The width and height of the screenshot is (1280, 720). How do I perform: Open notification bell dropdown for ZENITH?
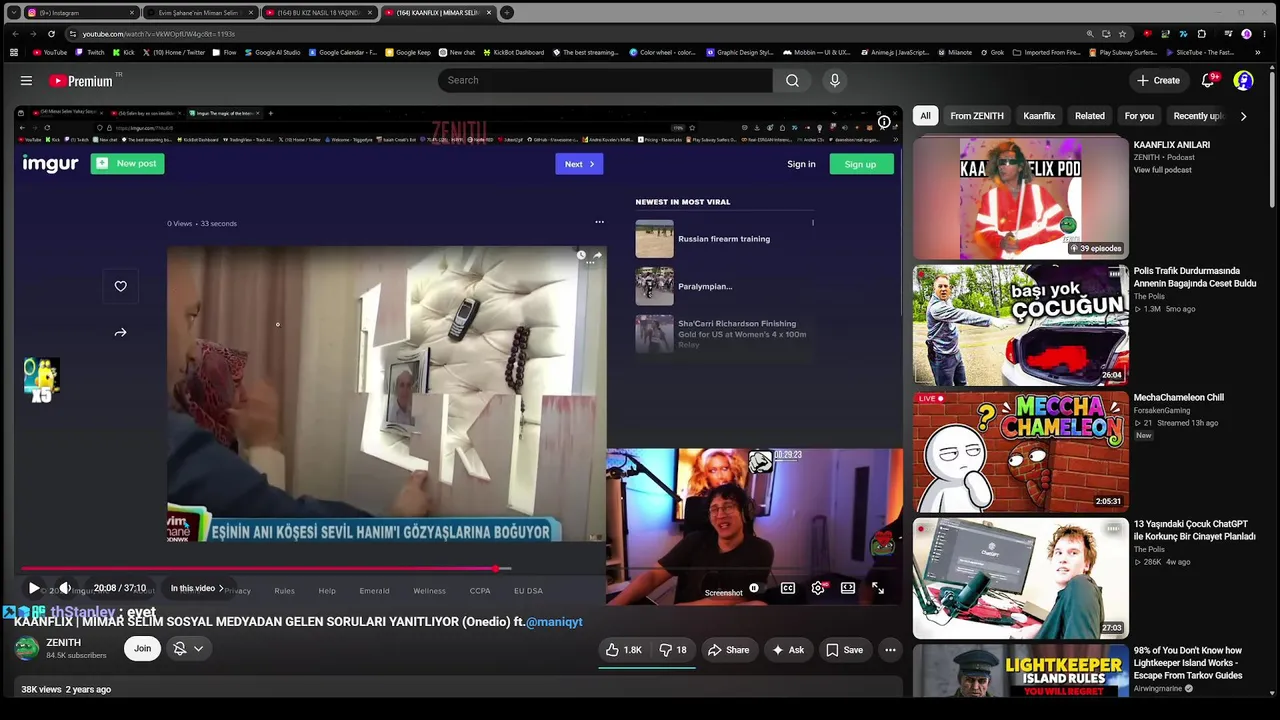pyautogui.click(x=188, y=649)
